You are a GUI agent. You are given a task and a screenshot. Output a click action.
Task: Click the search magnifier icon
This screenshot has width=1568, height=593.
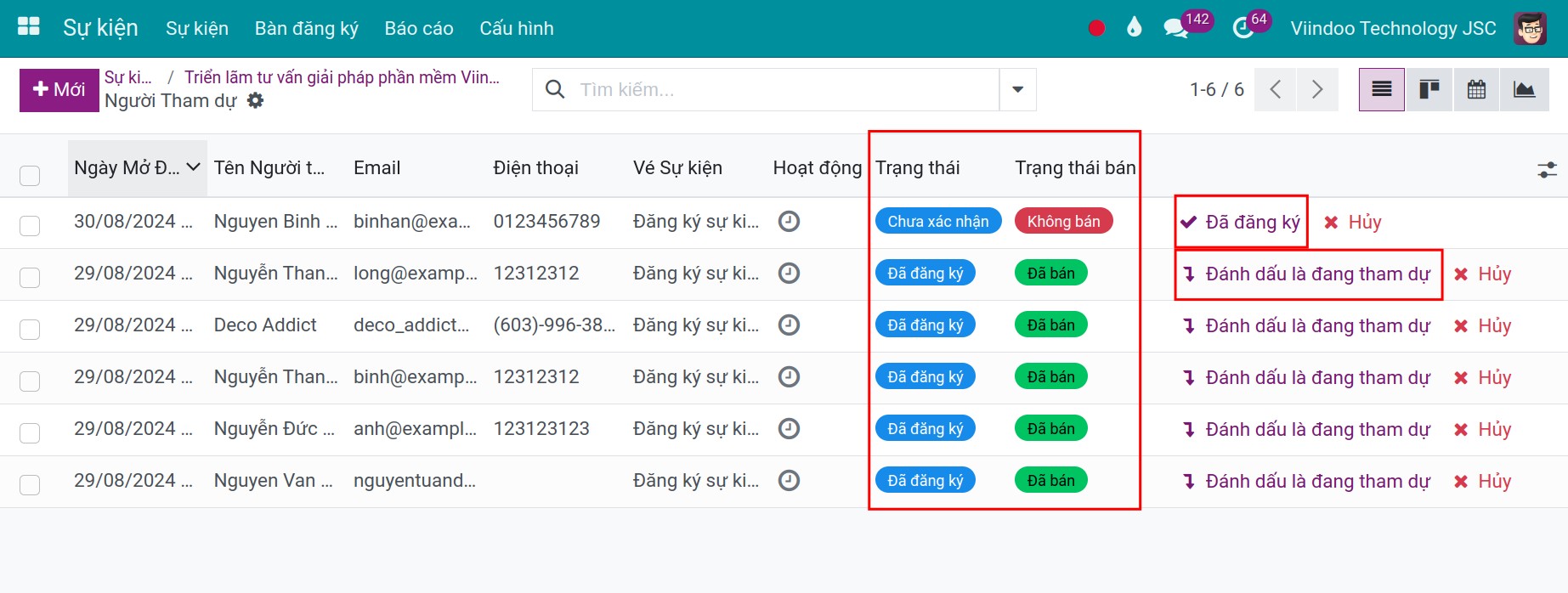pos(555,89)
